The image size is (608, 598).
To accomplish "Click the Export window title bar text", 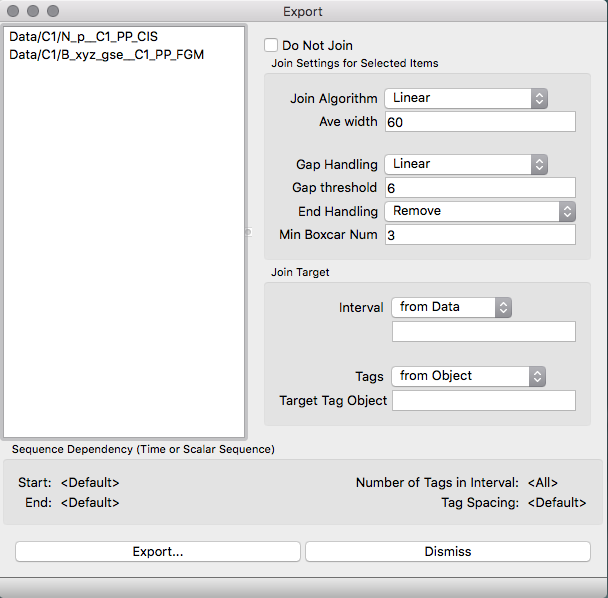I will 303,11.
